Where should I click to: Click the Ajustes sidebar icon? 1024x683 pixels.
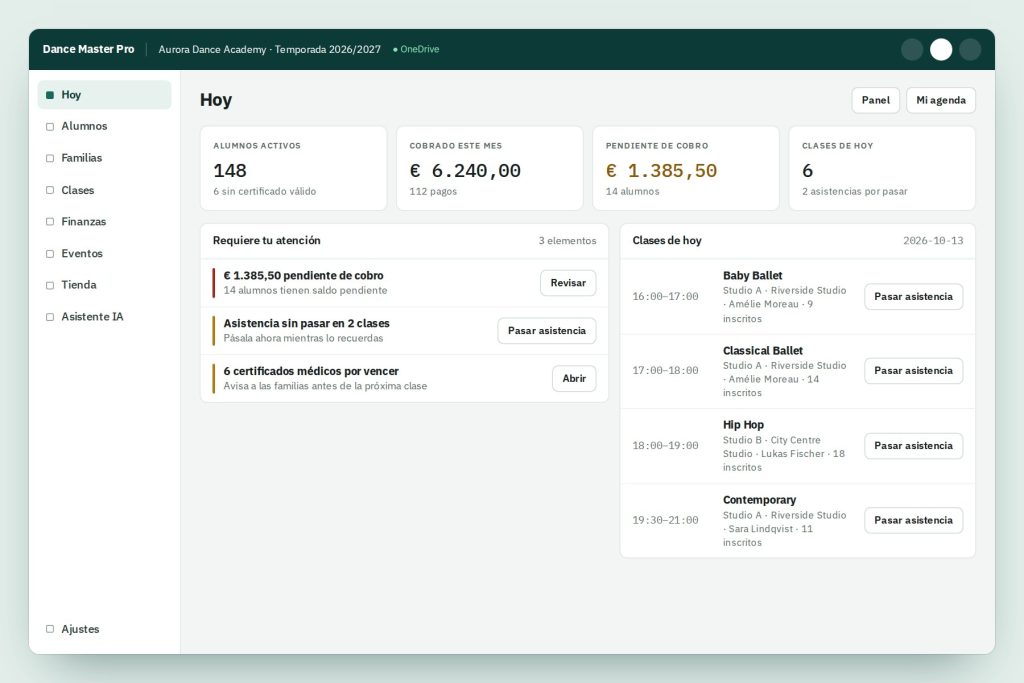pos(50,629)
